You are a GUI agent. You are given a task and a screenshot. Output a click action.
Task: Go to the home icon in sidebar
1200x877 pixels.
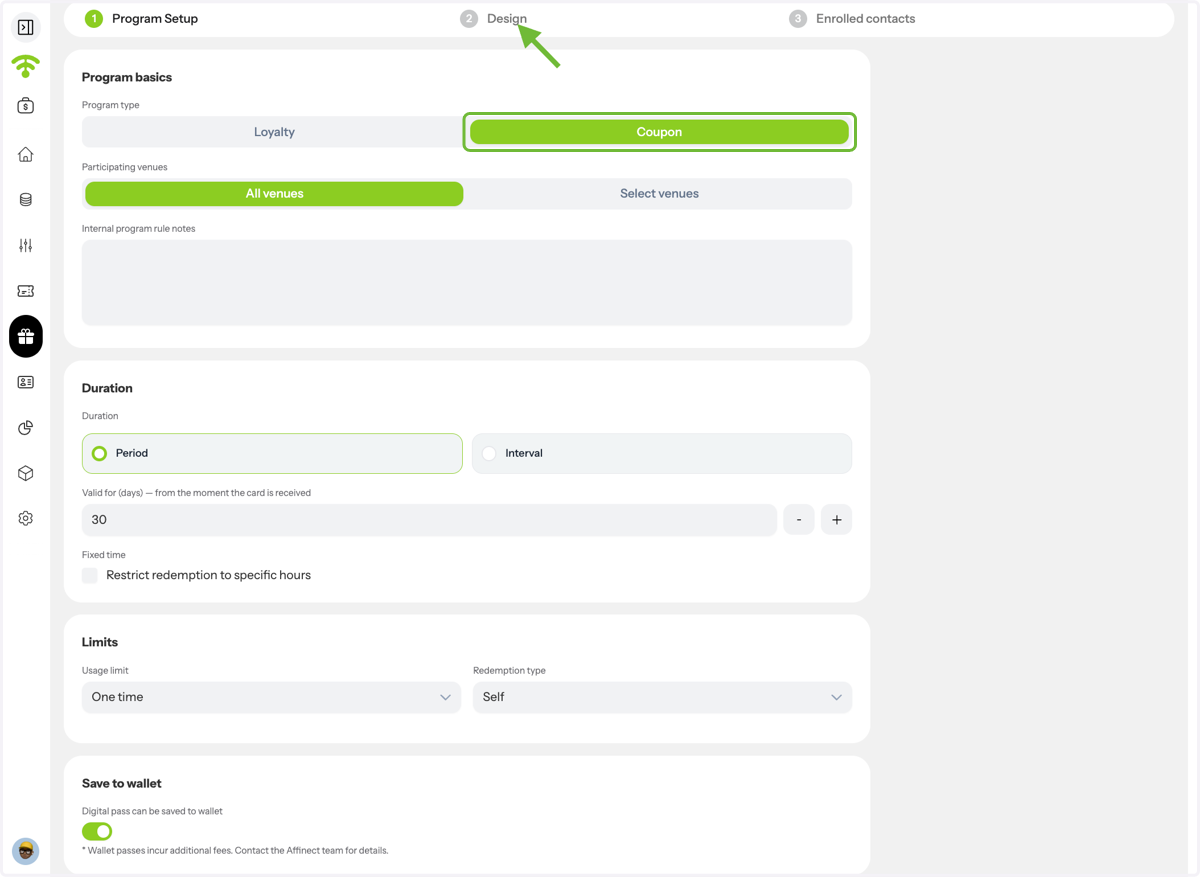pos(26,154)
